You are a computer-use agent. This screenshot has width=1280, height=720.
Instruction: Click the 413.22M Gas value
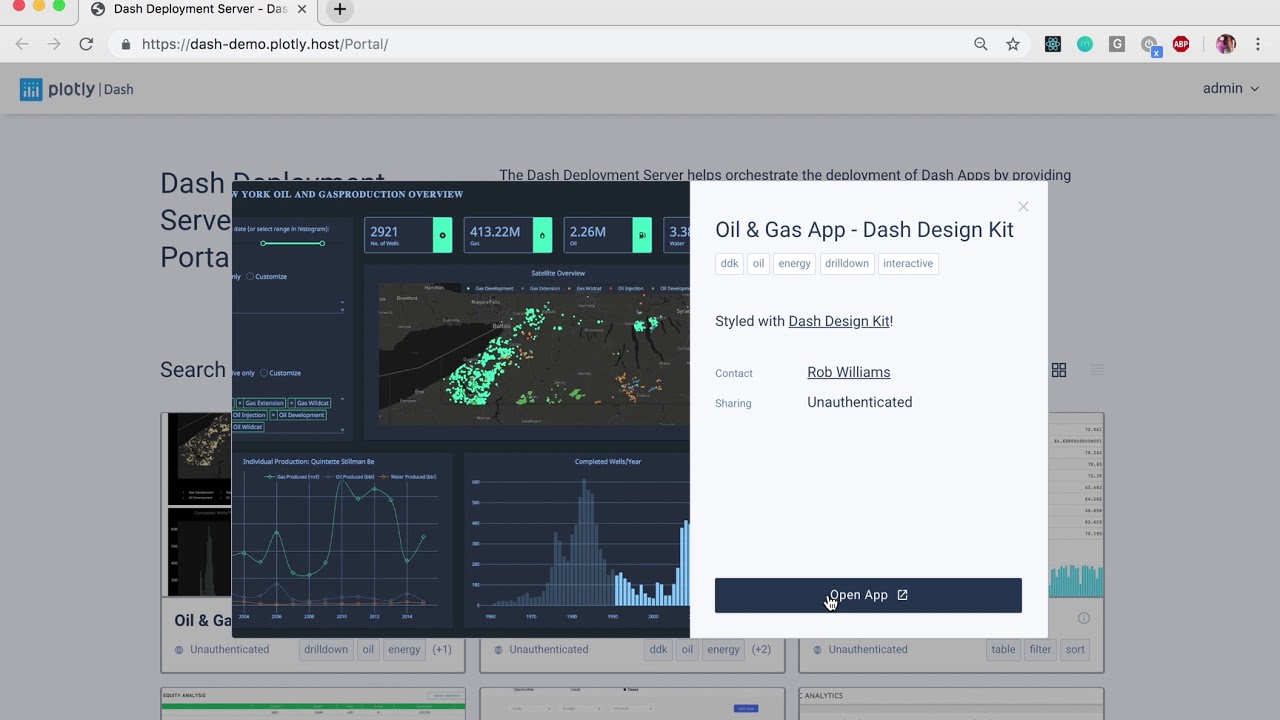(x=495, y=232)
